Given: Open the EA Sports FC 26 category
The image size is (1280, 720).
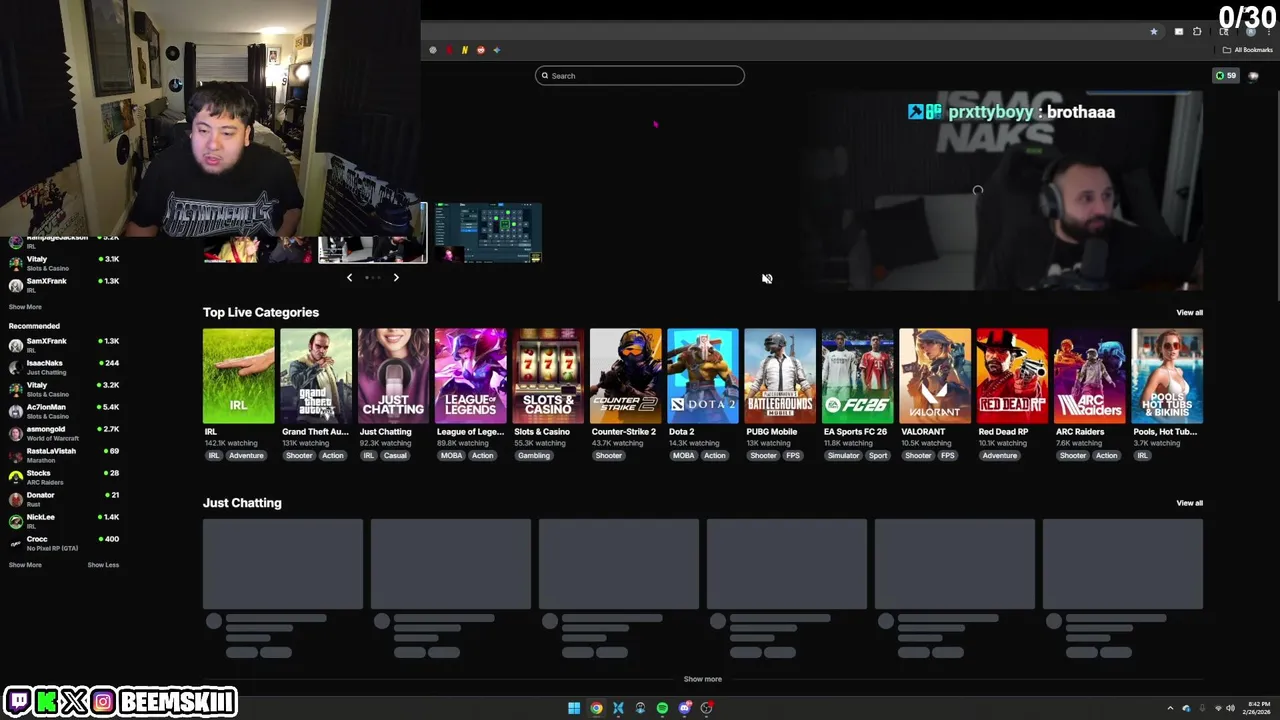Looking at the screenshot, I should (x=858, y=376).
